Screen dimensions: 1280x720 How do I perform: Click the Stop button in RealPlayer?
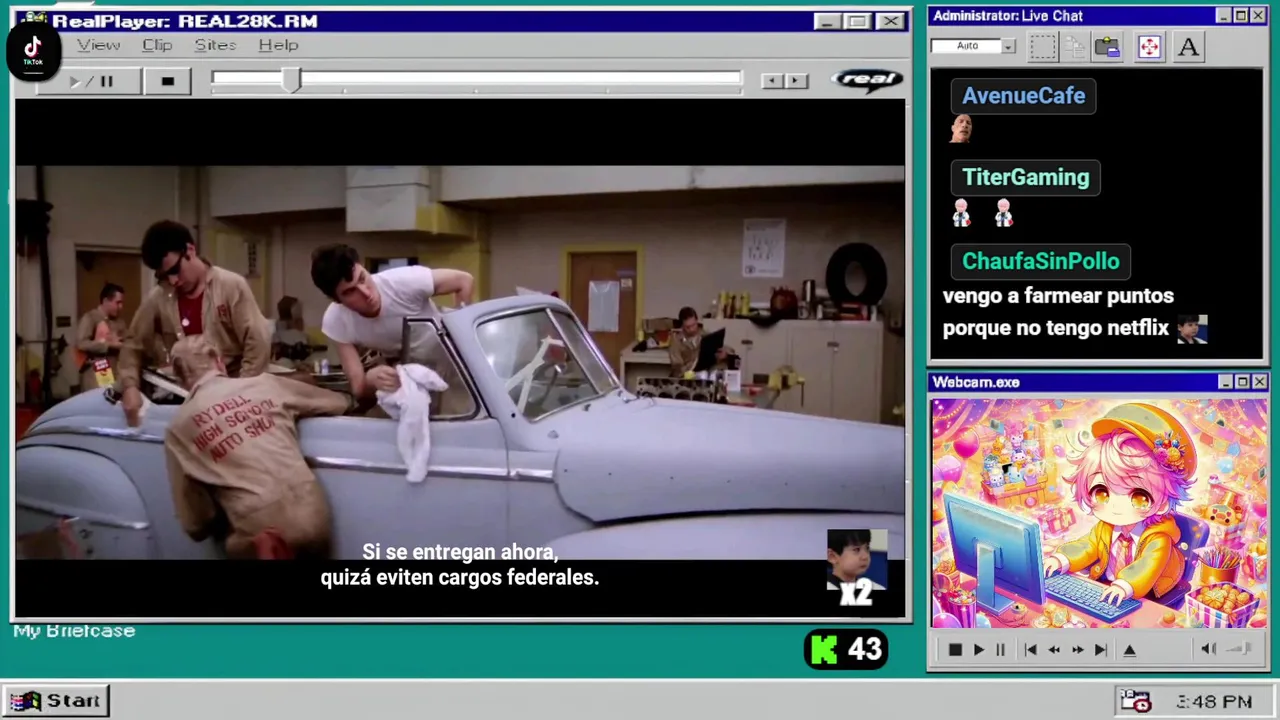click(167, 81)
